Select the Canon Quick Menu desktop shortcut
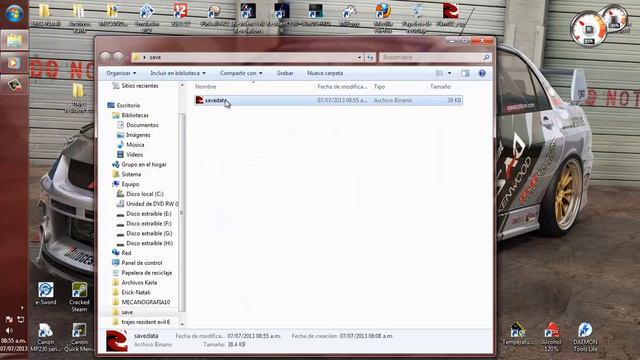Viewport: 640px width, 360px height. tap(79, 338)
